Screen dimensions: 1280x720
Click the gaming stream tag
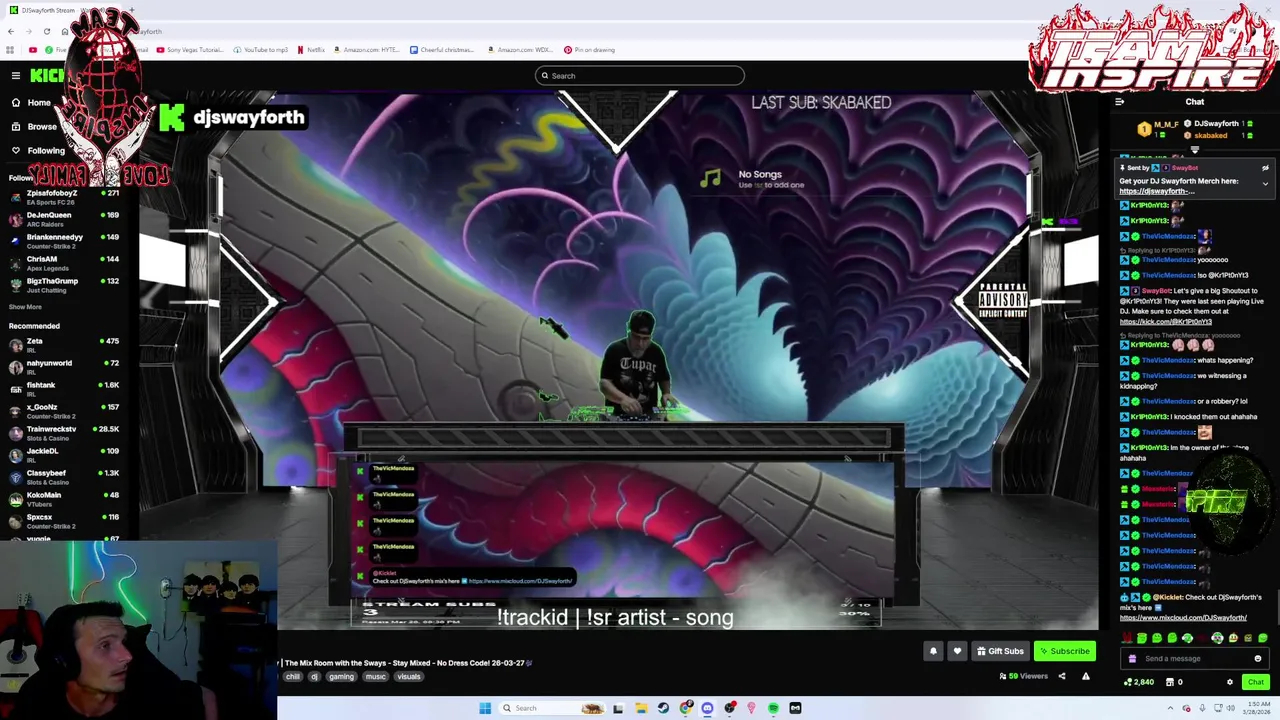pyautogui.click(x=341, y=677)
